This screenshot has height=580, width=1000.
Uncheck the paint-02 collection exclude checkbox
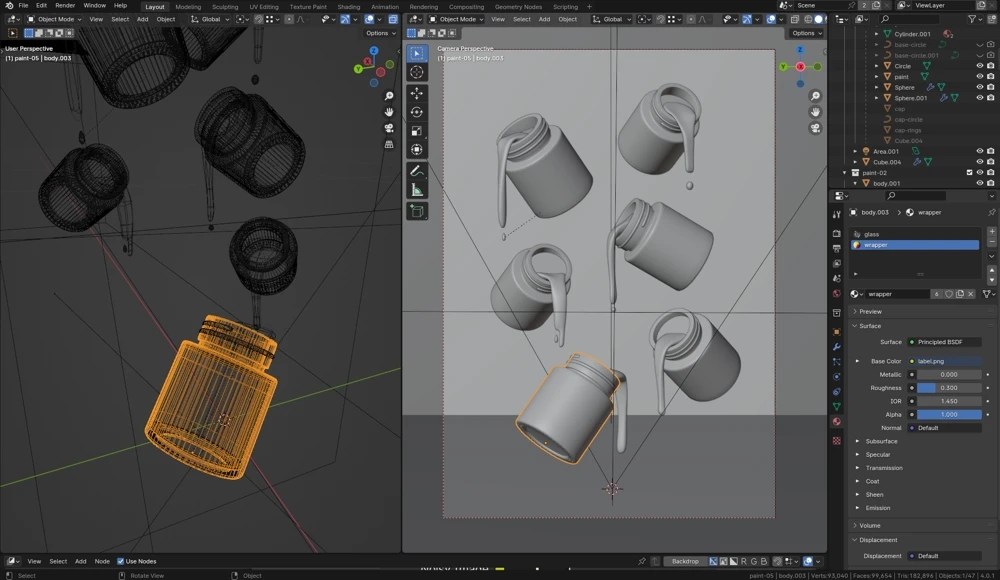(969, 172)
